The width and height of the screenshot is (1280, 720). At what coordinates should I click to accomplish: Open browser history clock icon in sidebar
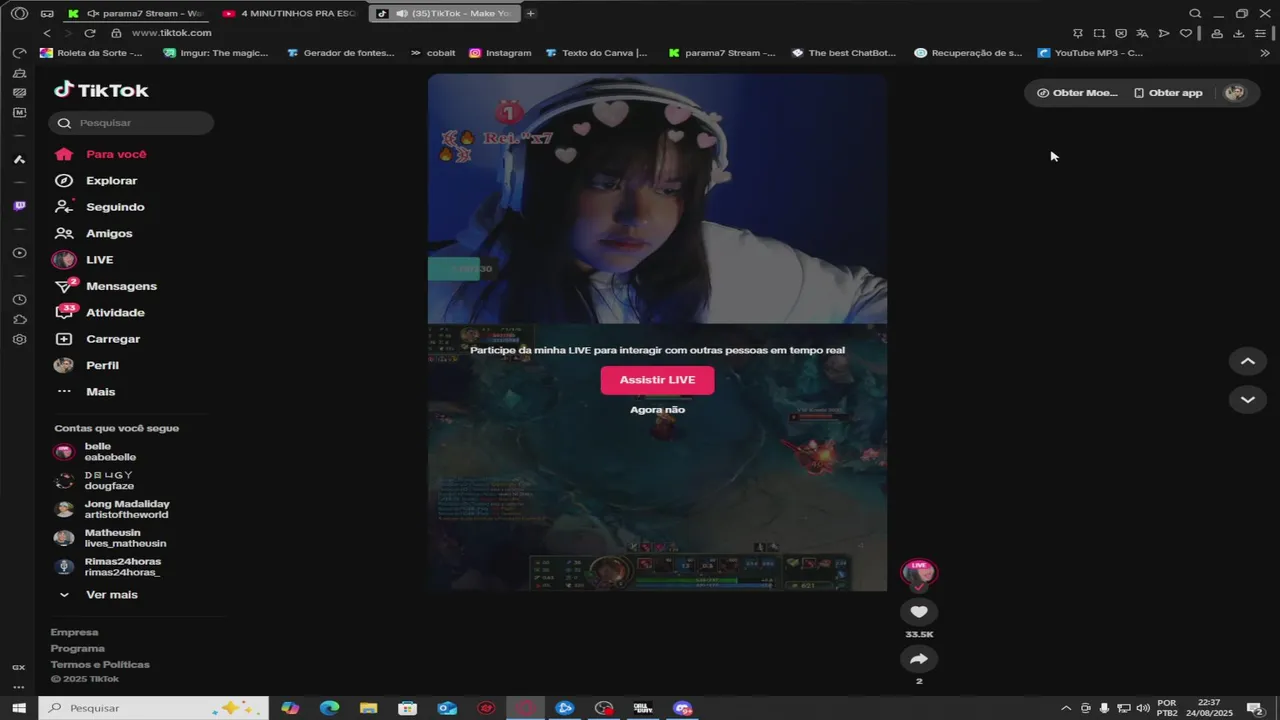coord(19,300)
